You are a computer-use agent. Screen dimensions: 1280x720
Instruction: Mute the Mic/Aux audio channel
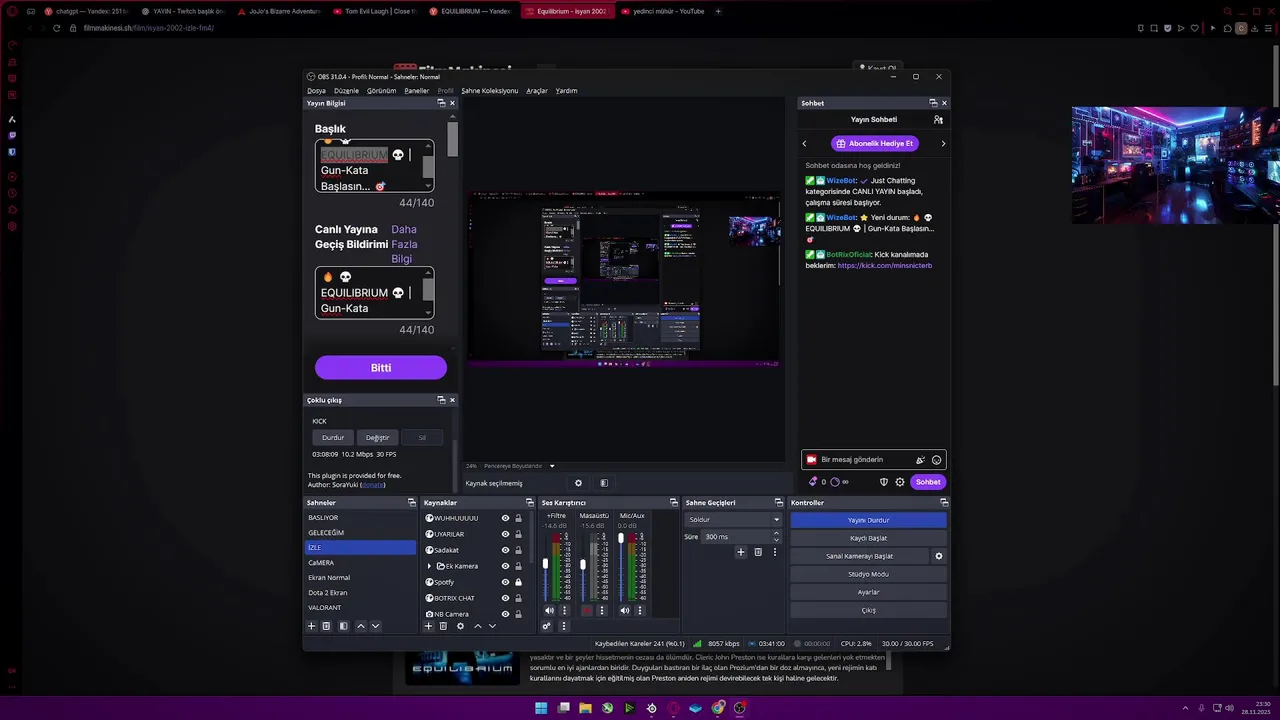pos(625,610)
